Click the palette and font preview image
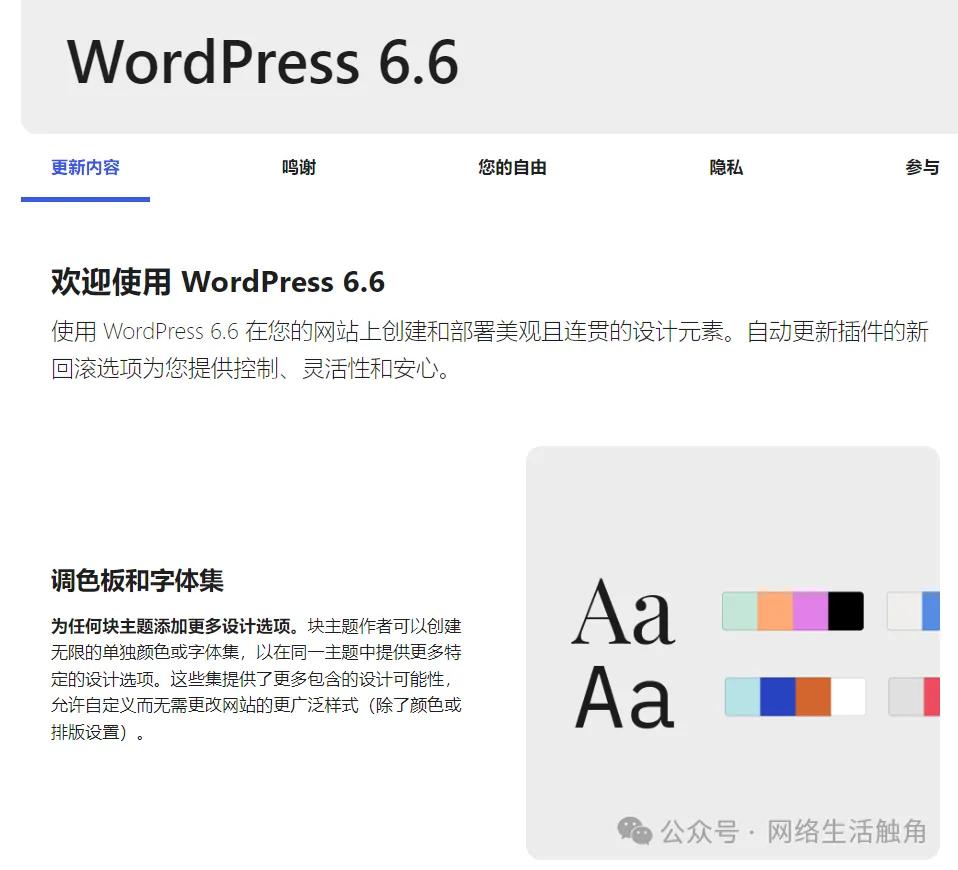Image resolution: width=958 pixels, height=870 pixels. point(733,650)
